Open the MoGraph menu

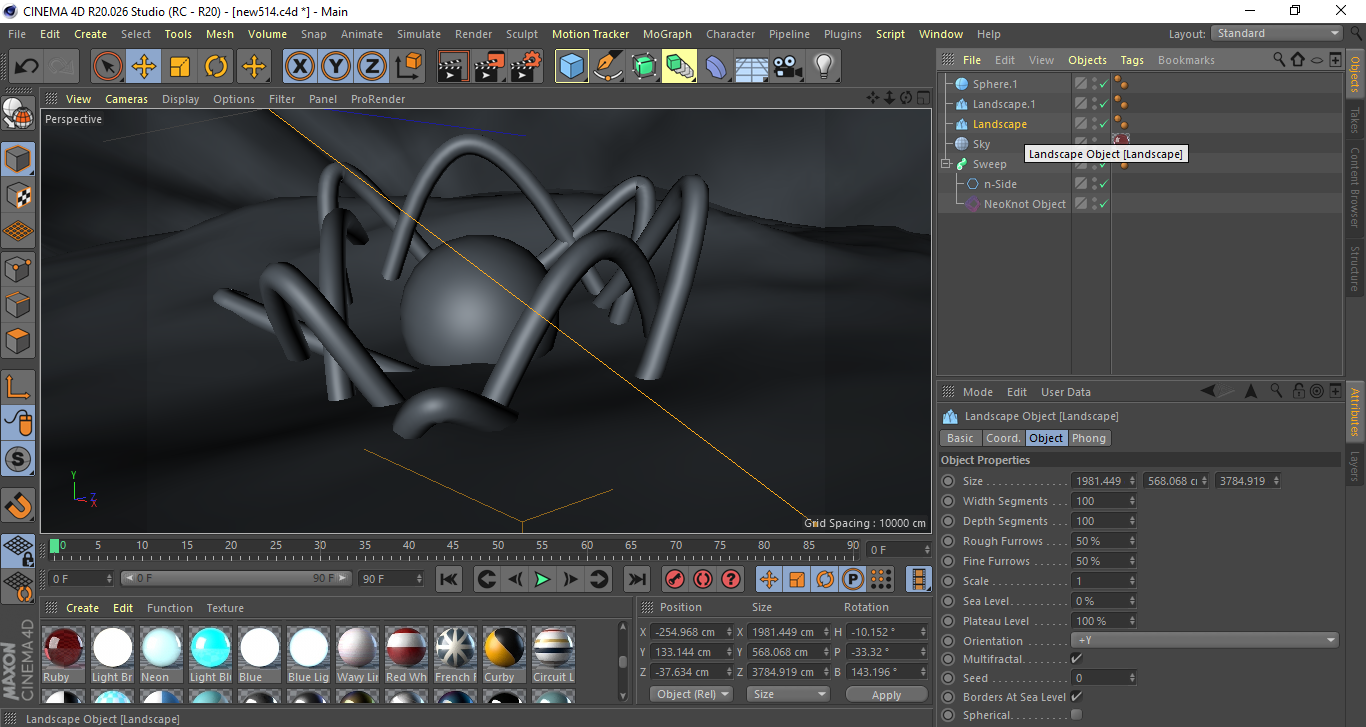pyautogui.click(x=667, y=34)
